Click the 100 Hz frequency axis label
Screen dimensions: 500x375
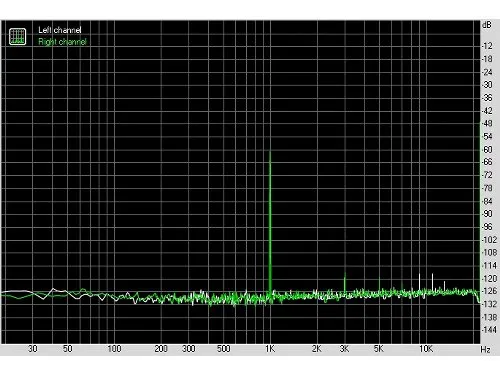(114, 349)
